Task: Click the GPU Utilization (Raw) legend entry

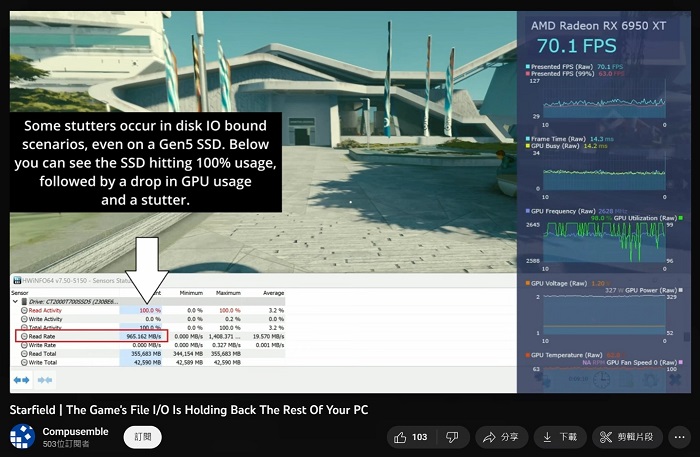Action: click(x=637, y=218)
